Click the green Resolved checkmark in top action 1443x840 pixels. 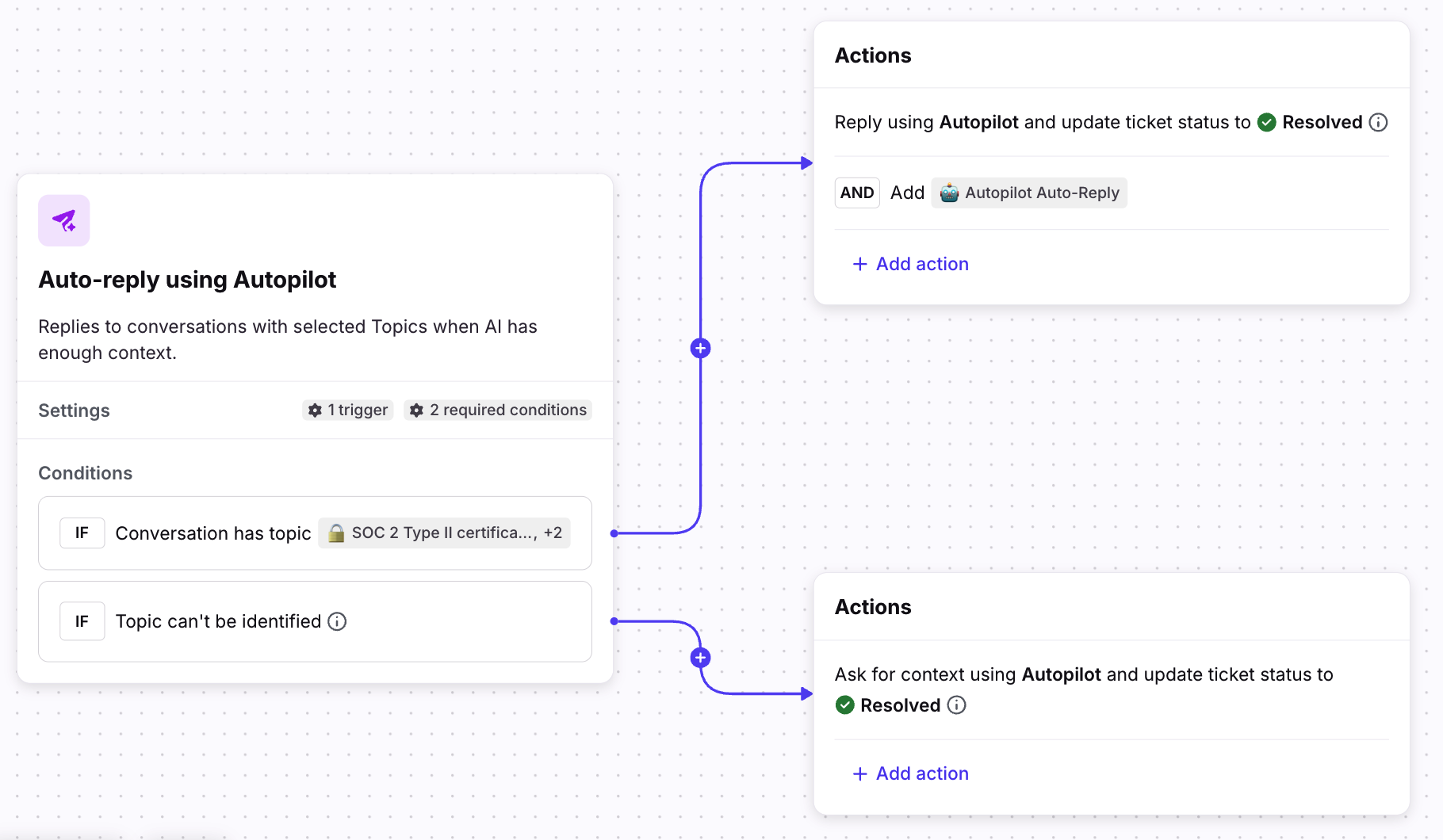(x=1267, y=122)
